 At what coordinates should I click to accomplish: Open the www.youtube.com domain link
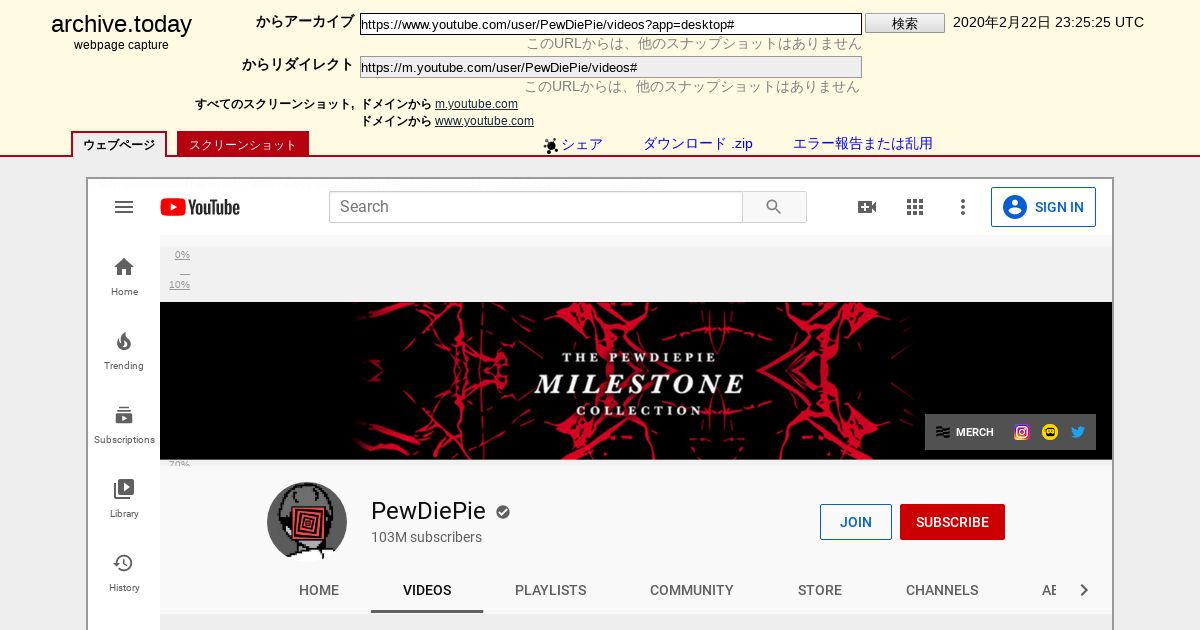484,121
